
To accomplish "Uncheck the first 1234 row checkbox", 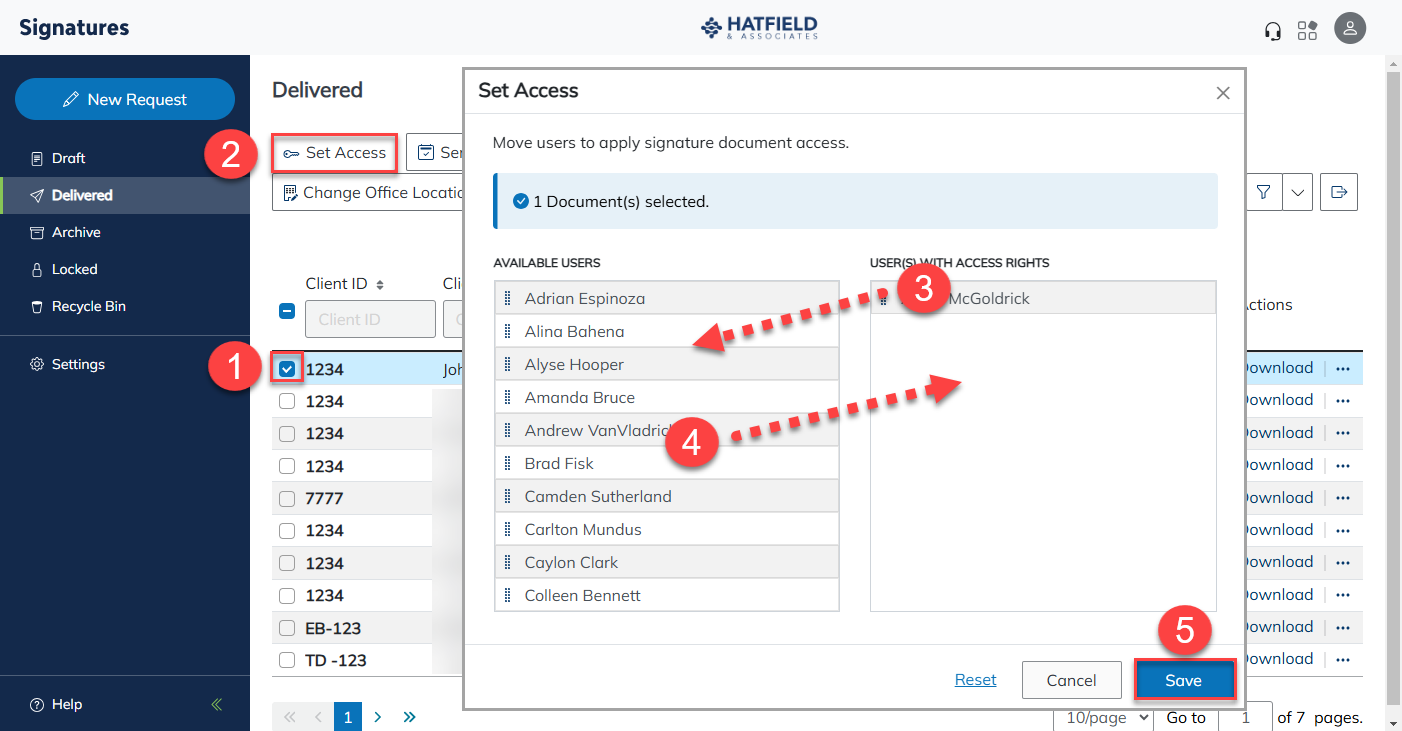I will (287, 369).
